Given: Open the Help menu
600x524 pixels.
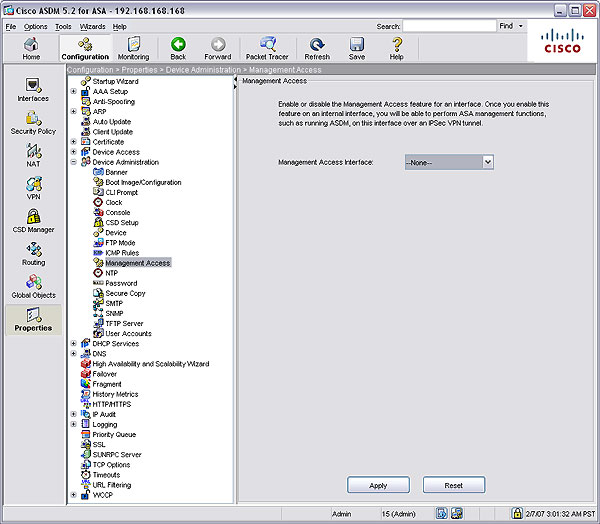Looking at the screenshot, I should click(119, 26).
